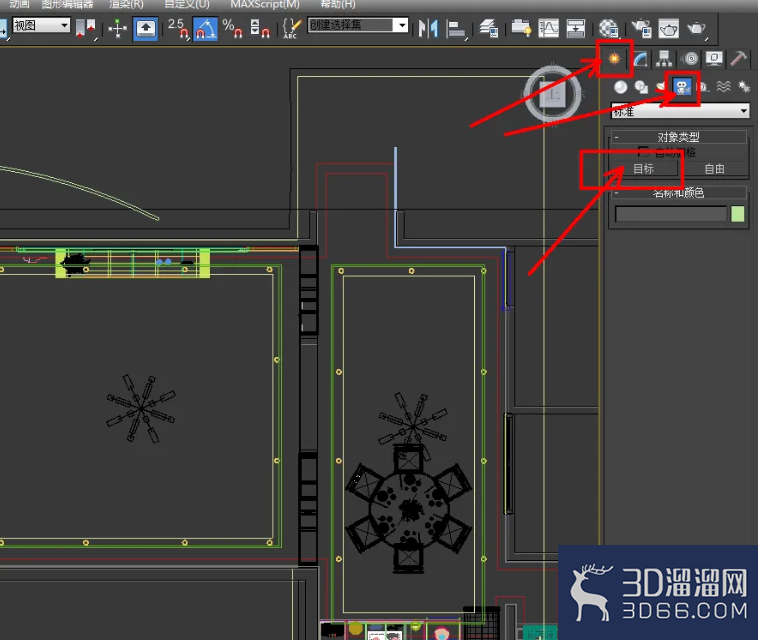Select the Shapes category icon
The width and height of the screenshot is (758, 640).
[641, 87]
